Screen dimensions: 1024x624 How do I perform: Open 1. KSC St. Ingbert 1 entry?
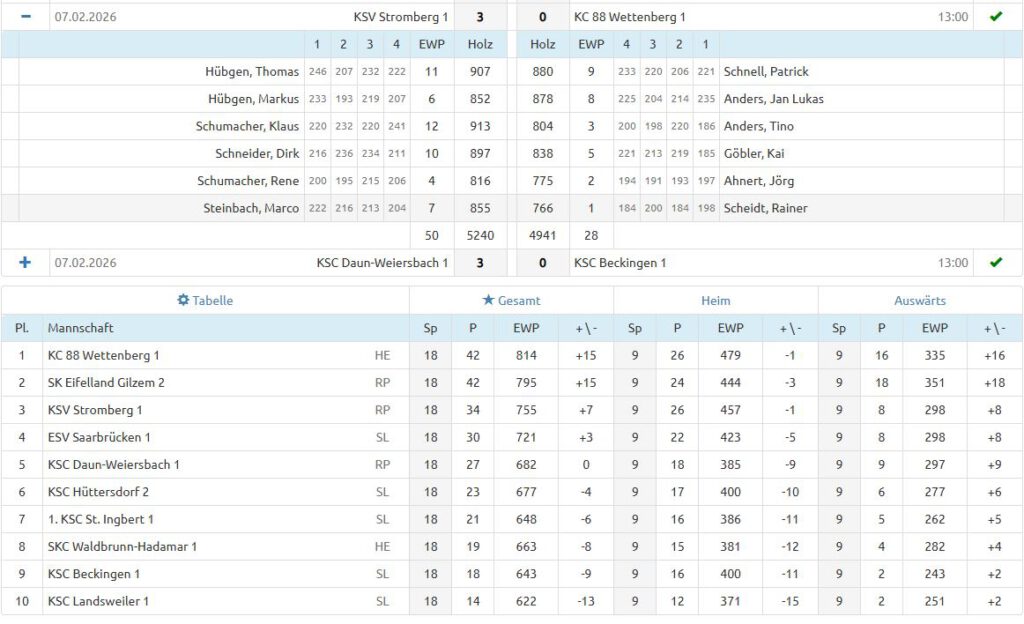tap(100, 519)
